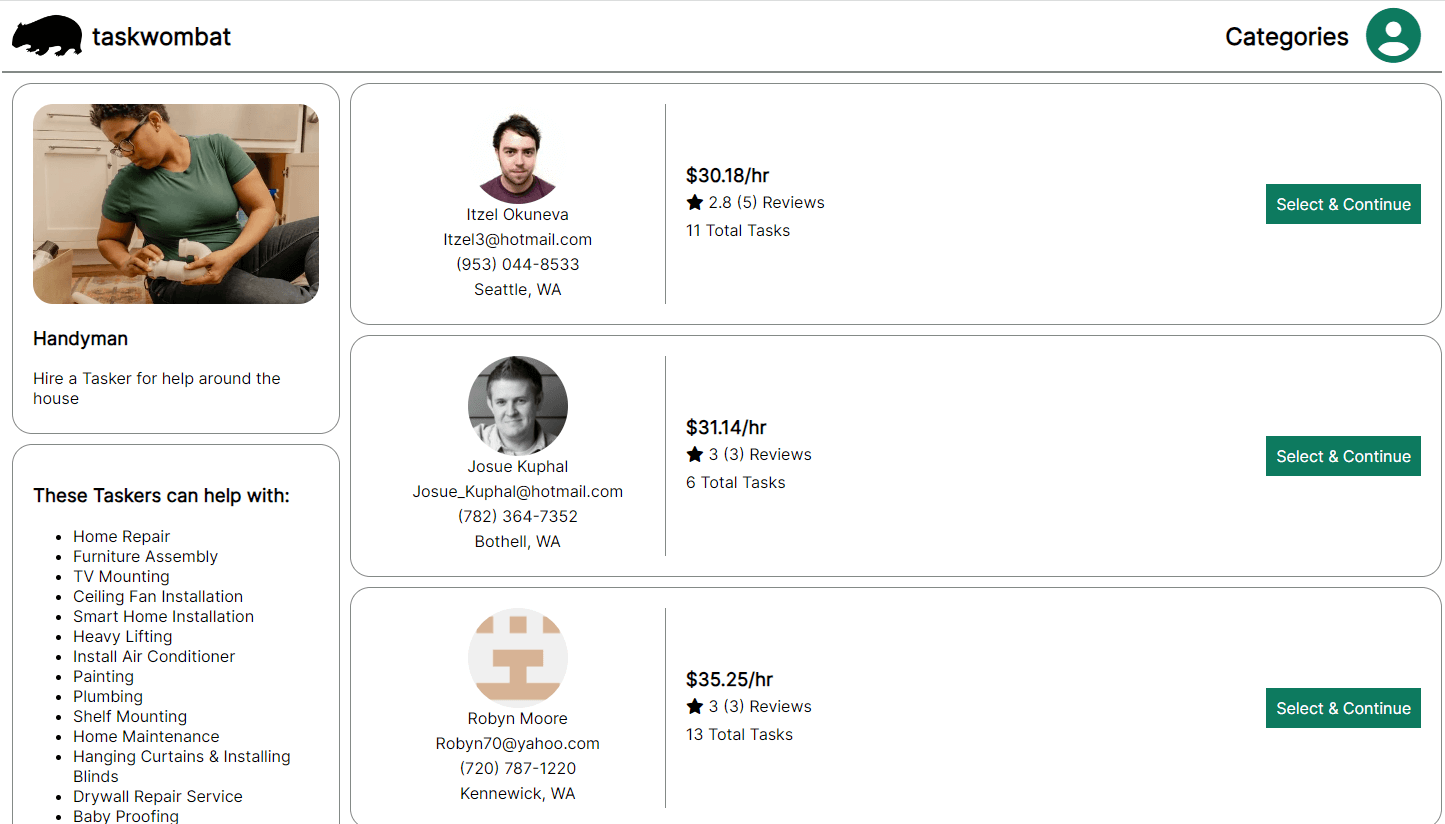
Task: Click the star icon in Robyn Moore's rating
Action: click(695, 707)
